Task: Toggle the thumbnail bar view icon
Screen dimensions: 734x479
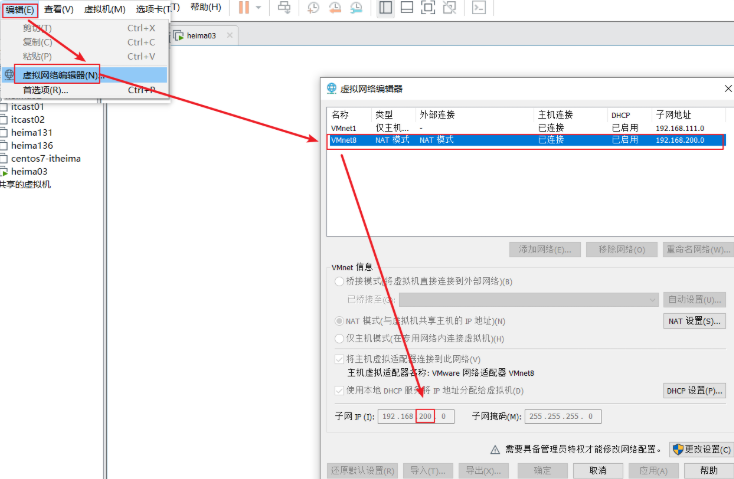Action: [407, 7]
